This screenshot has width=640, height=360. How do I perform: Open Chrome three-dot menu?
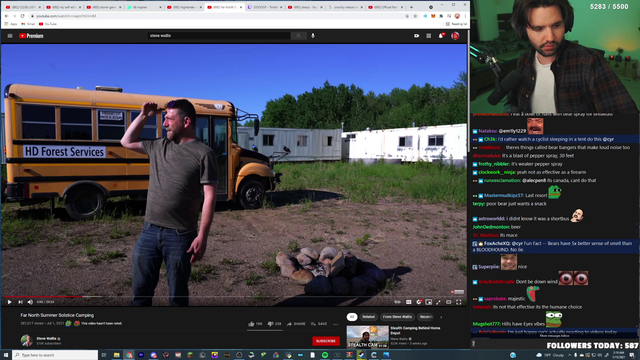pyautogui.click(x=465, y=16)
